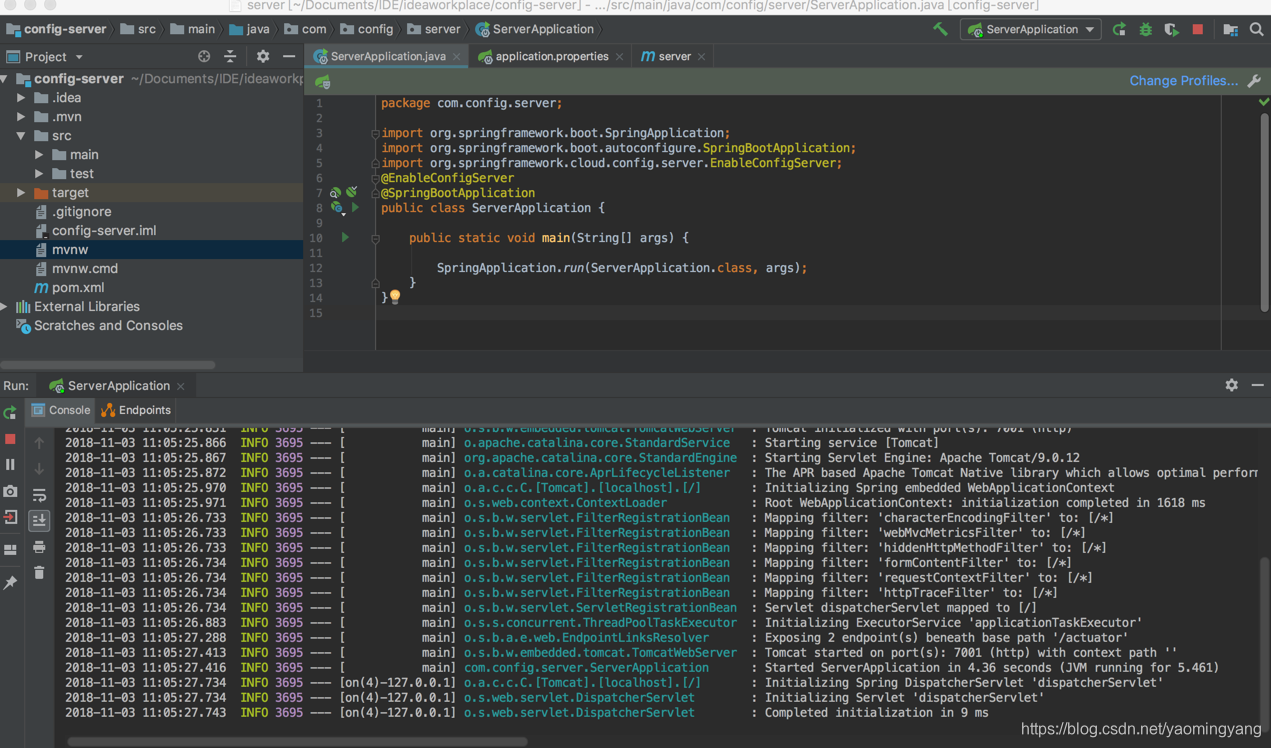Click the console horizontal scrollbar

click(297, 742)
